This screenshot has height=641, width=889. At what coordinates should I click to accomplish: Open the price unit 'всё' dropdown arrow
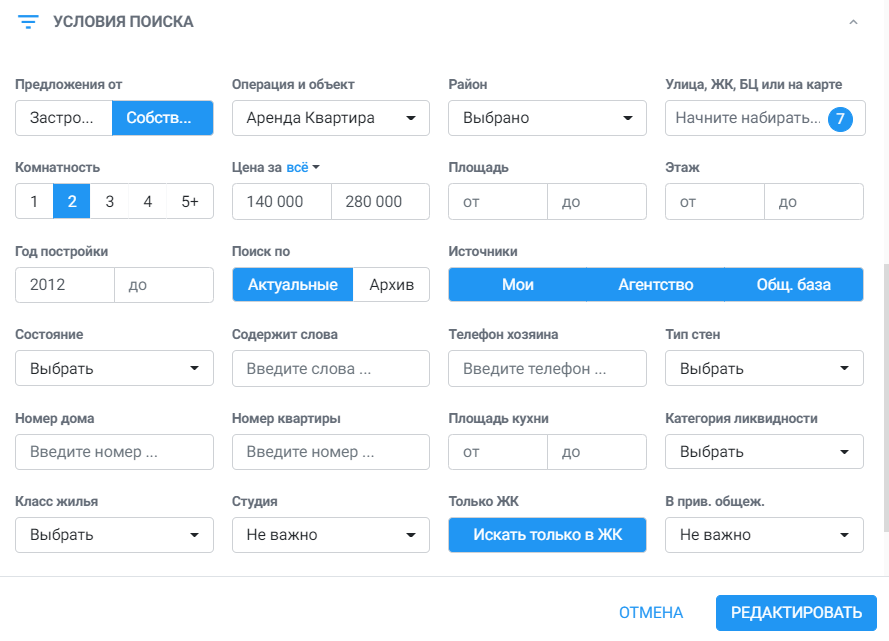click(316, 167)
